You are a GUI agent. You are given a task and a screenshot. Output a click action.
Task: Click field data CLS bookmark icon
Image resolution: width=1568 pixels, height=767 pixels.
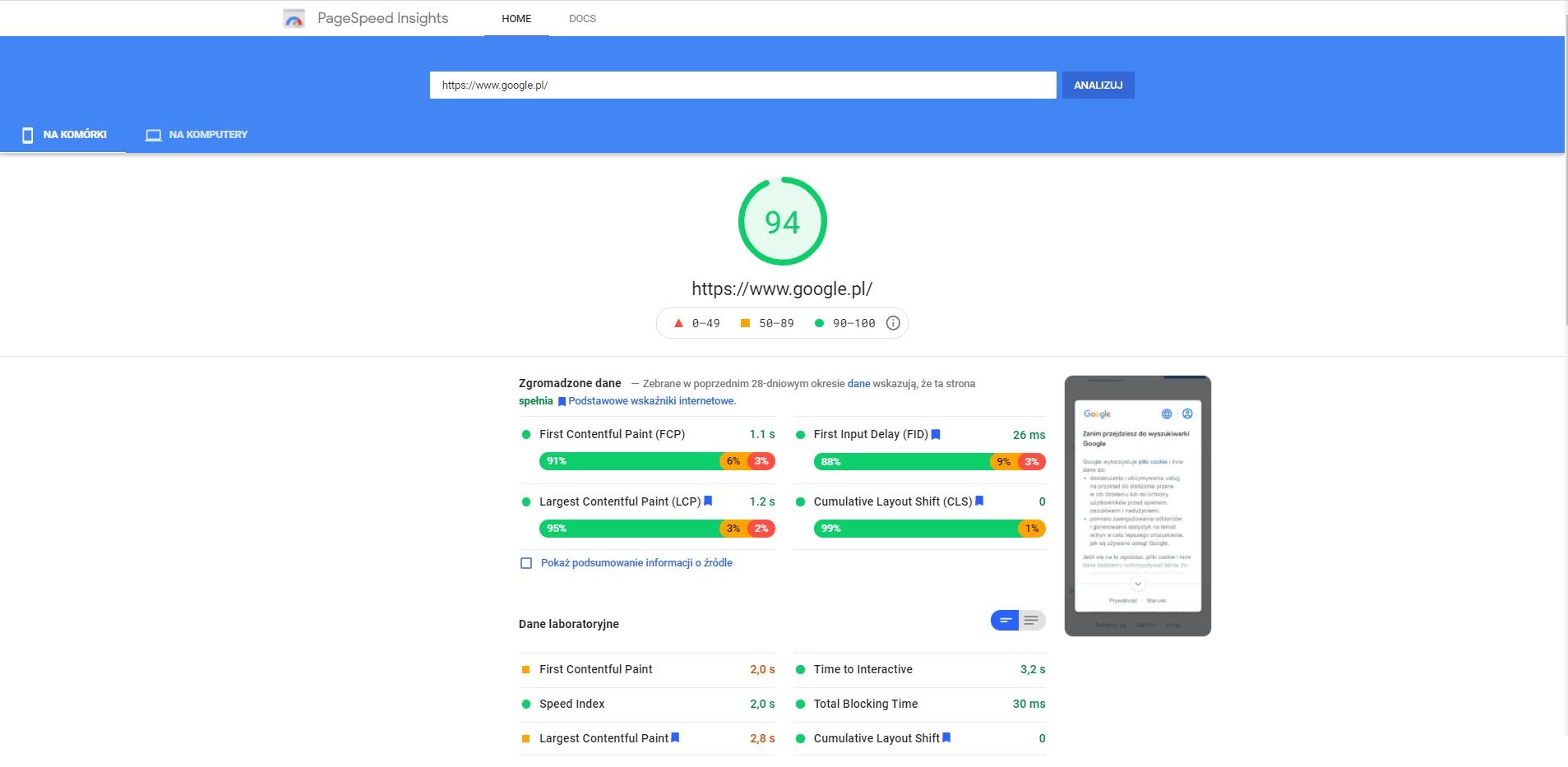point(979,501)
